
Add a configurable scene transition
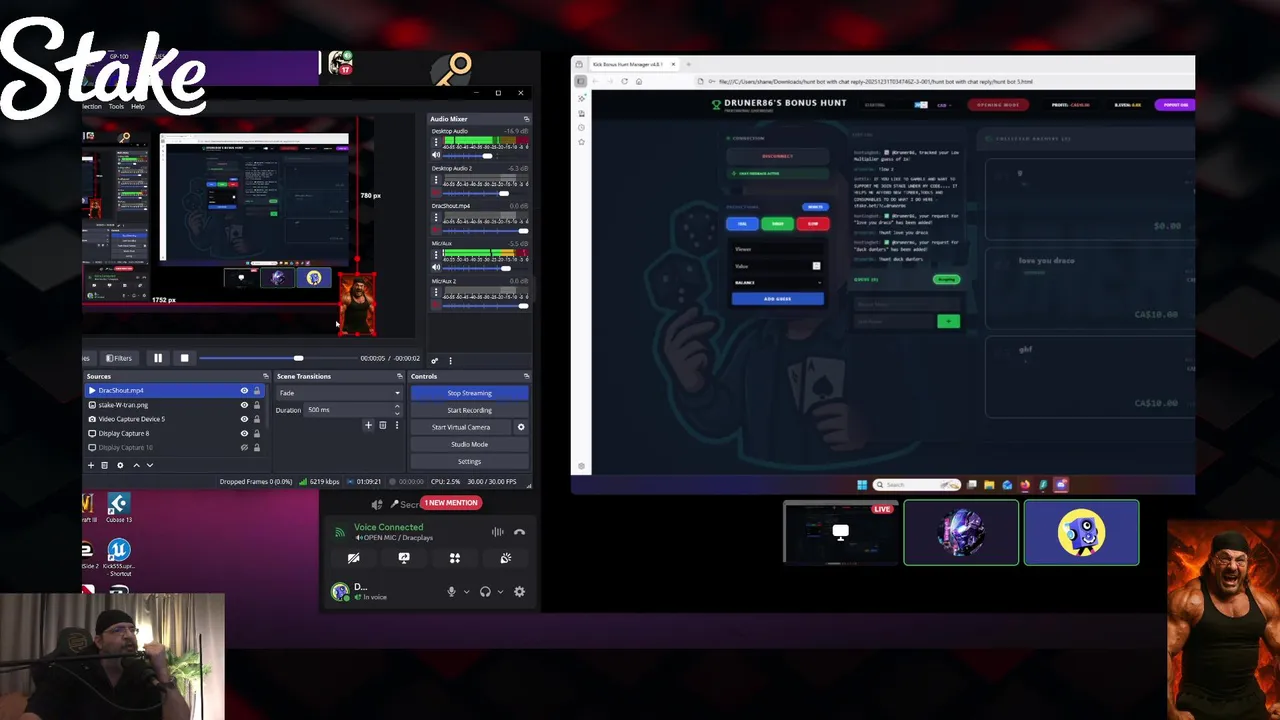(368, 426)
